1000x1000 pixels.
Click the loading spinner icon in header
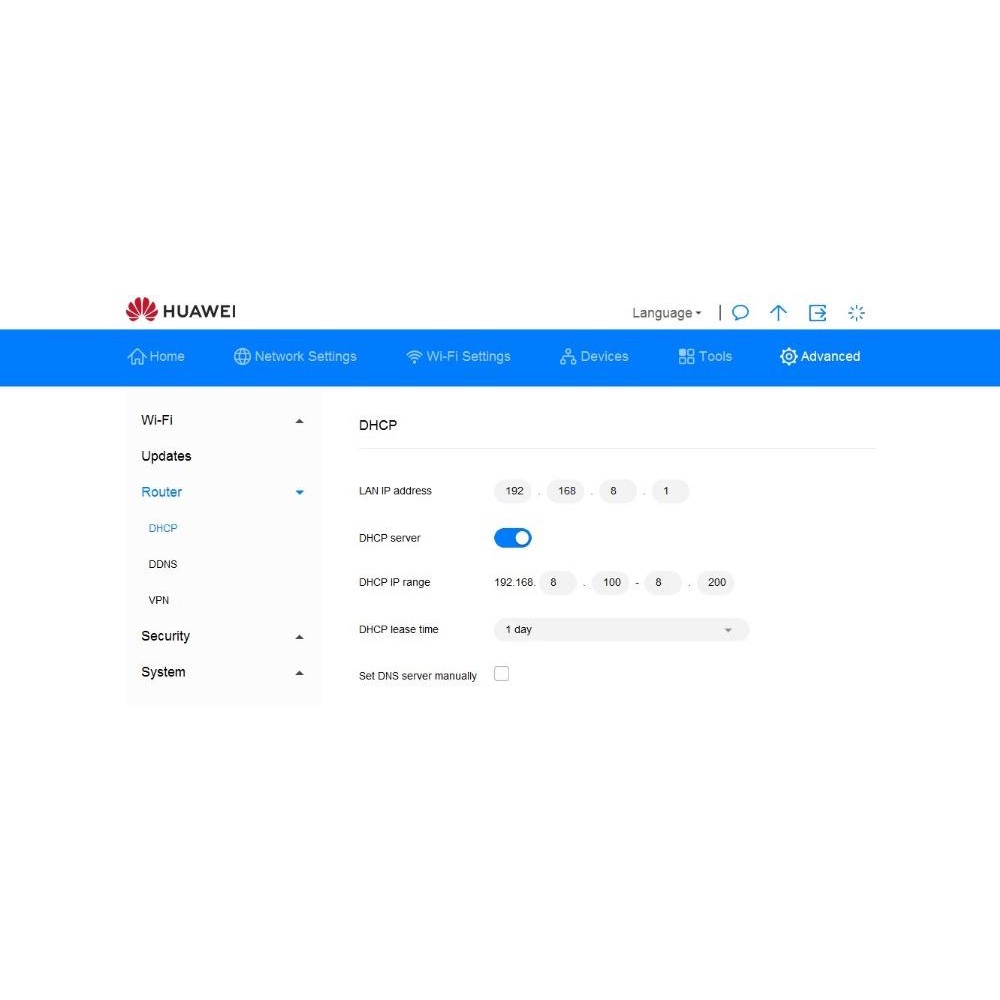pos(856,313)
